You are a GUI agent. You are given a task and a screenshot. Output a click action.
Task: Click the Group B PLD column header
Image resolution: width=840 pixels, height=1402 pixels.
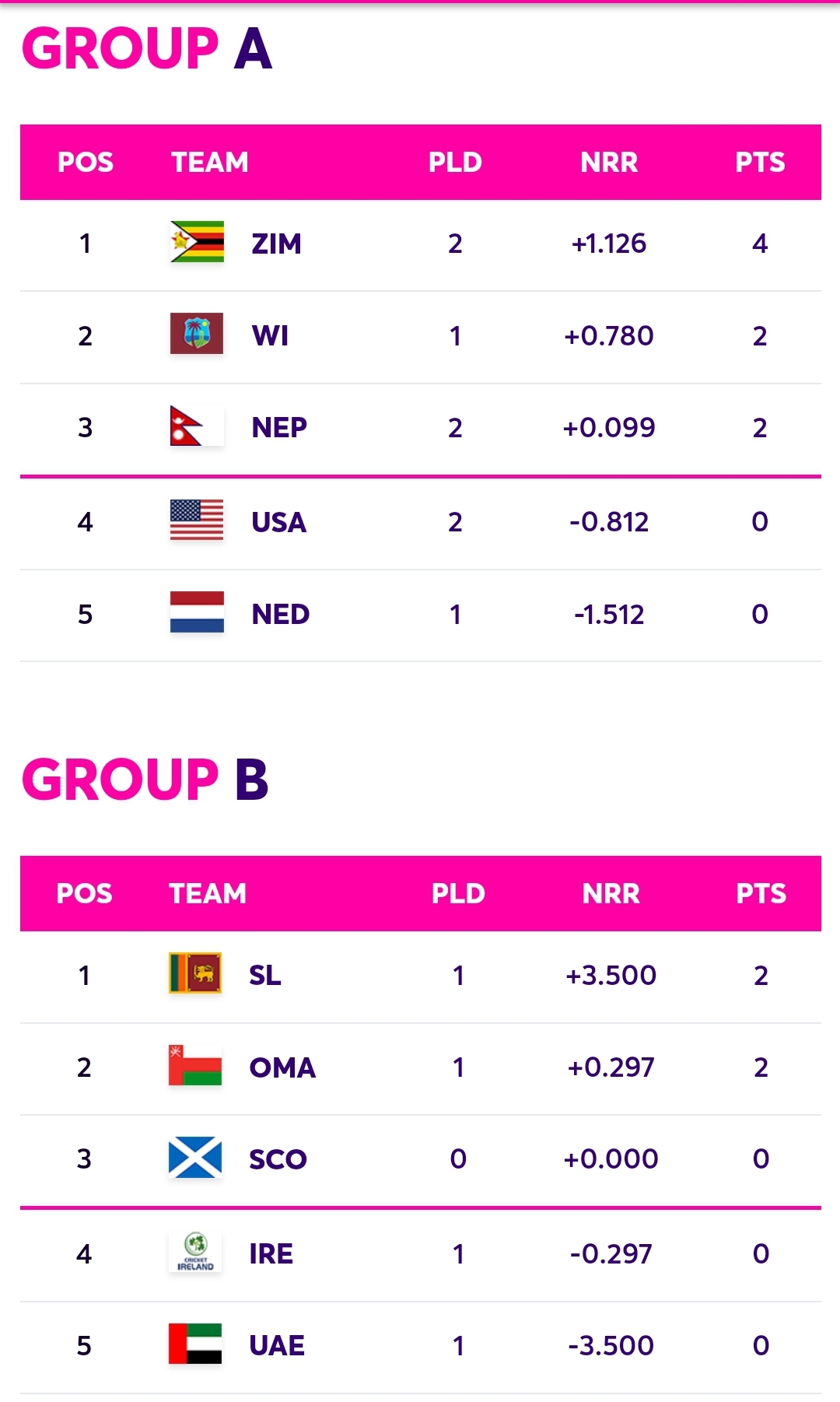tap(458, 893)
